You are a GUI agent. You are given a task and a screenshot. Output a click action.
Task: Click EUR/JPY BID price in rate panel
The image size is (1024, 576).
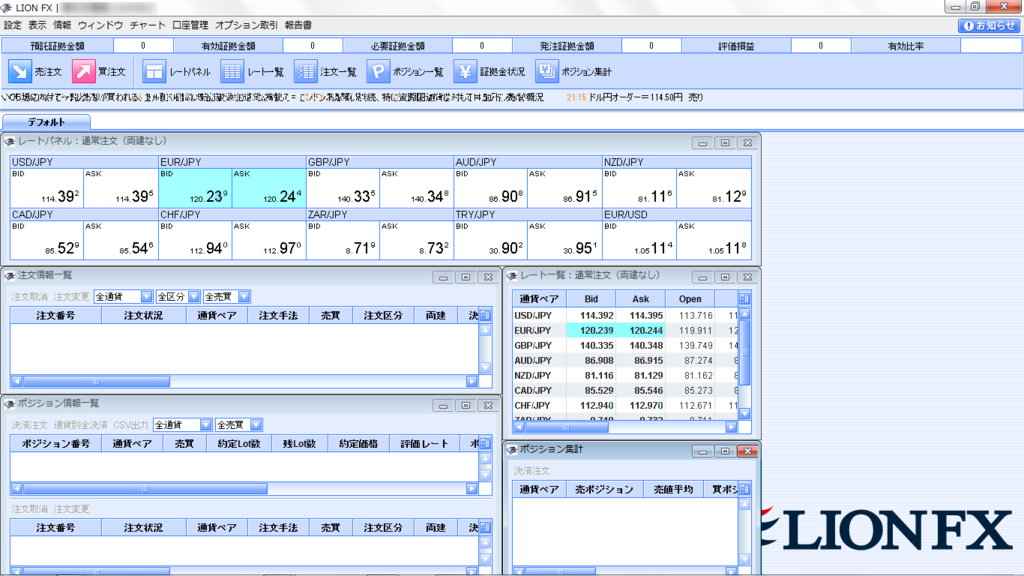195,187
